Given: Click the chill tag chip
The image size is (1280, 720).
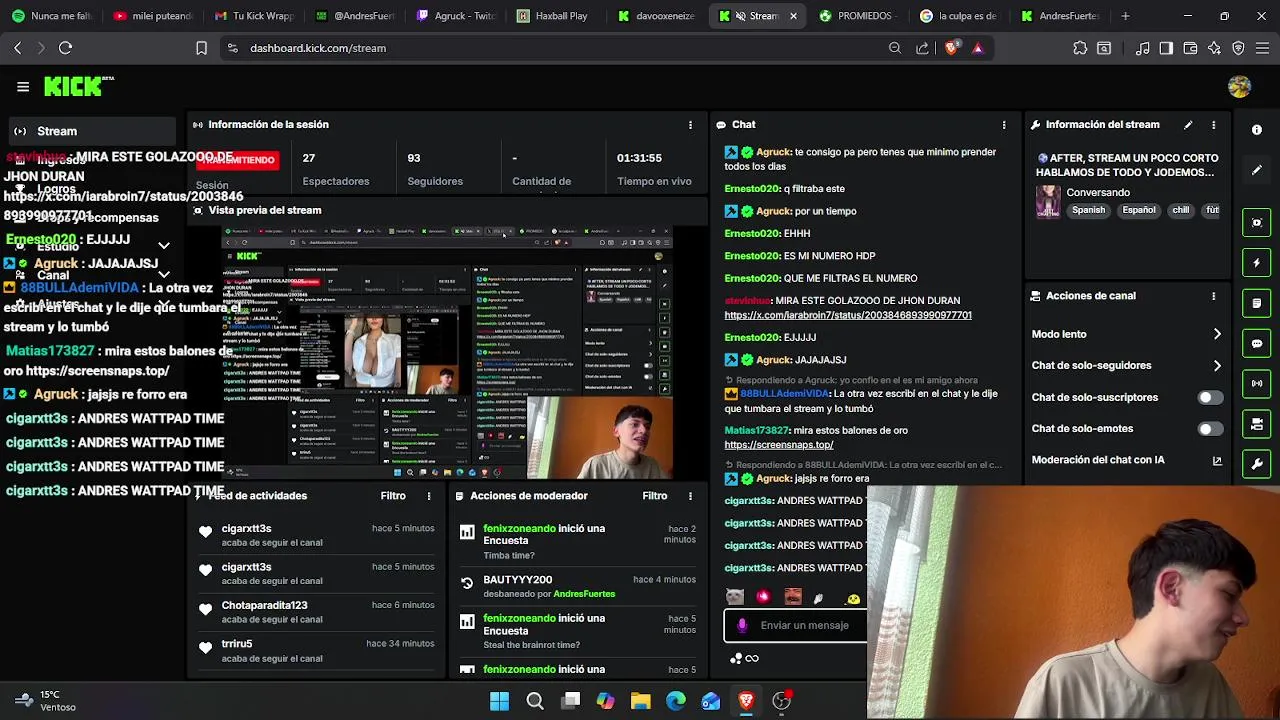Looking at the screenshot, I should 1180,211.
